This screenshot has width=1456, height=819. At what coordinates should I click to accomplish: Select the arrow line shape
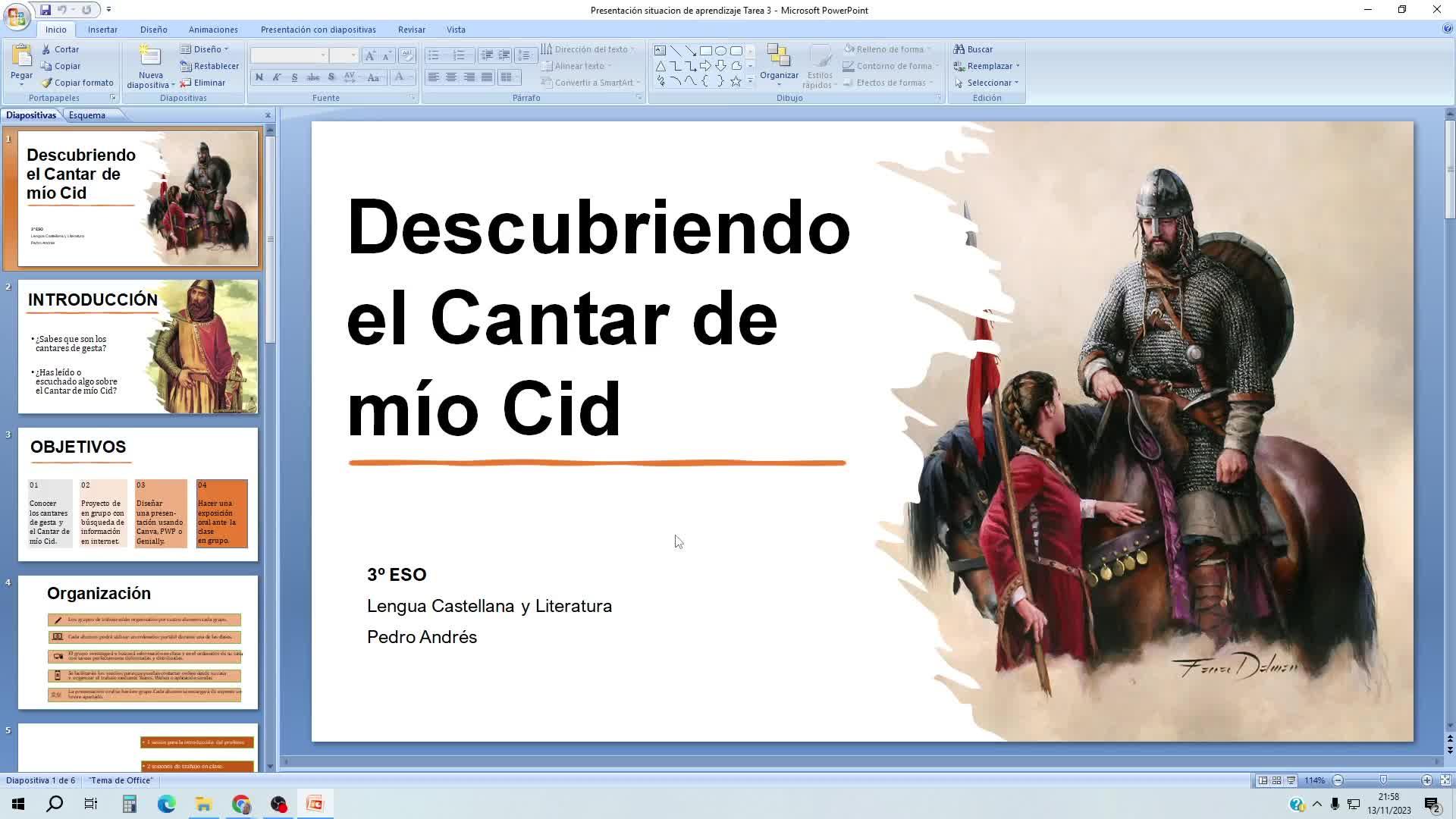click(690, 51)
